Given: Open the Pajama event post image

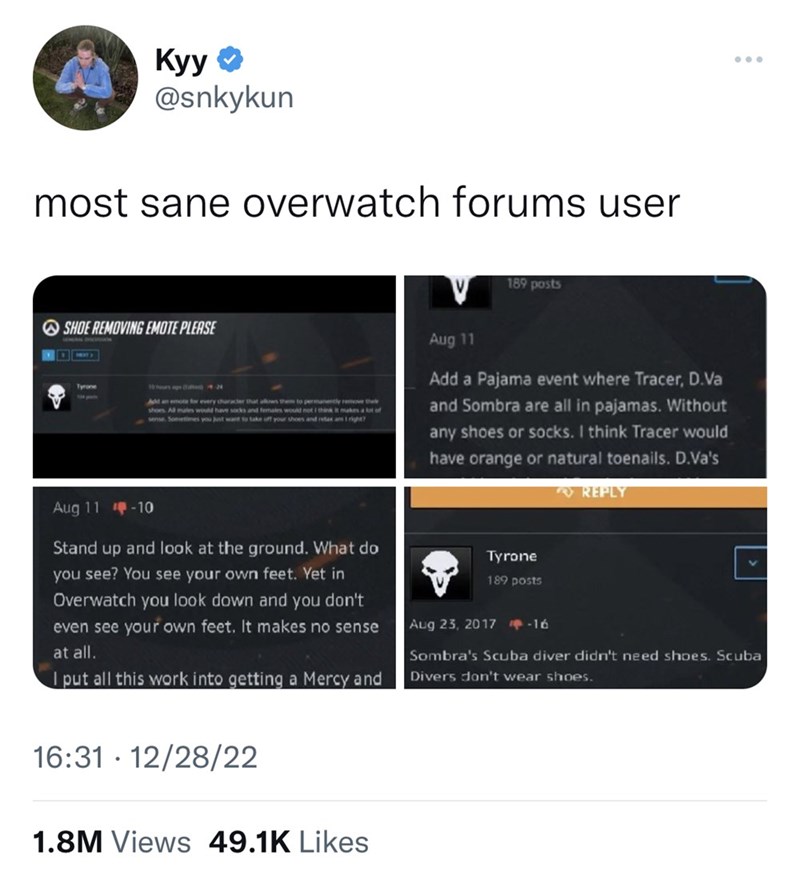Looking at the screenshot, I should pos(585,377).
